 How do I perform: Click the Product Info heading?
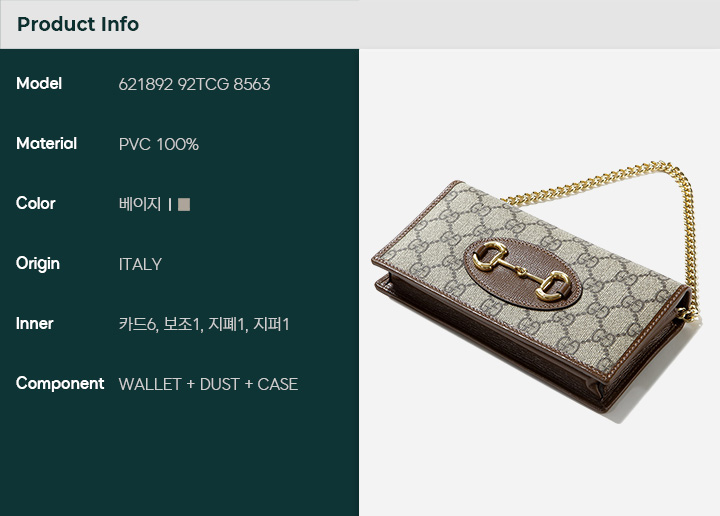click(78, 24)
